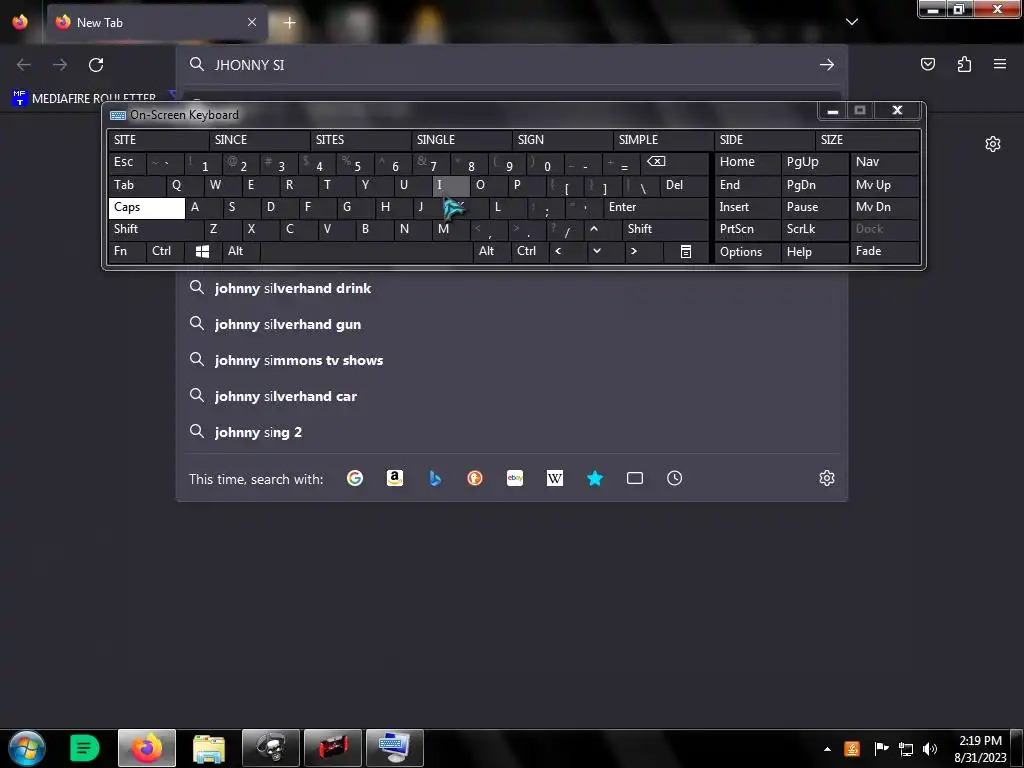Search open tabs icon
This screenshot has width=1024, height=768.
click(635, 478)
